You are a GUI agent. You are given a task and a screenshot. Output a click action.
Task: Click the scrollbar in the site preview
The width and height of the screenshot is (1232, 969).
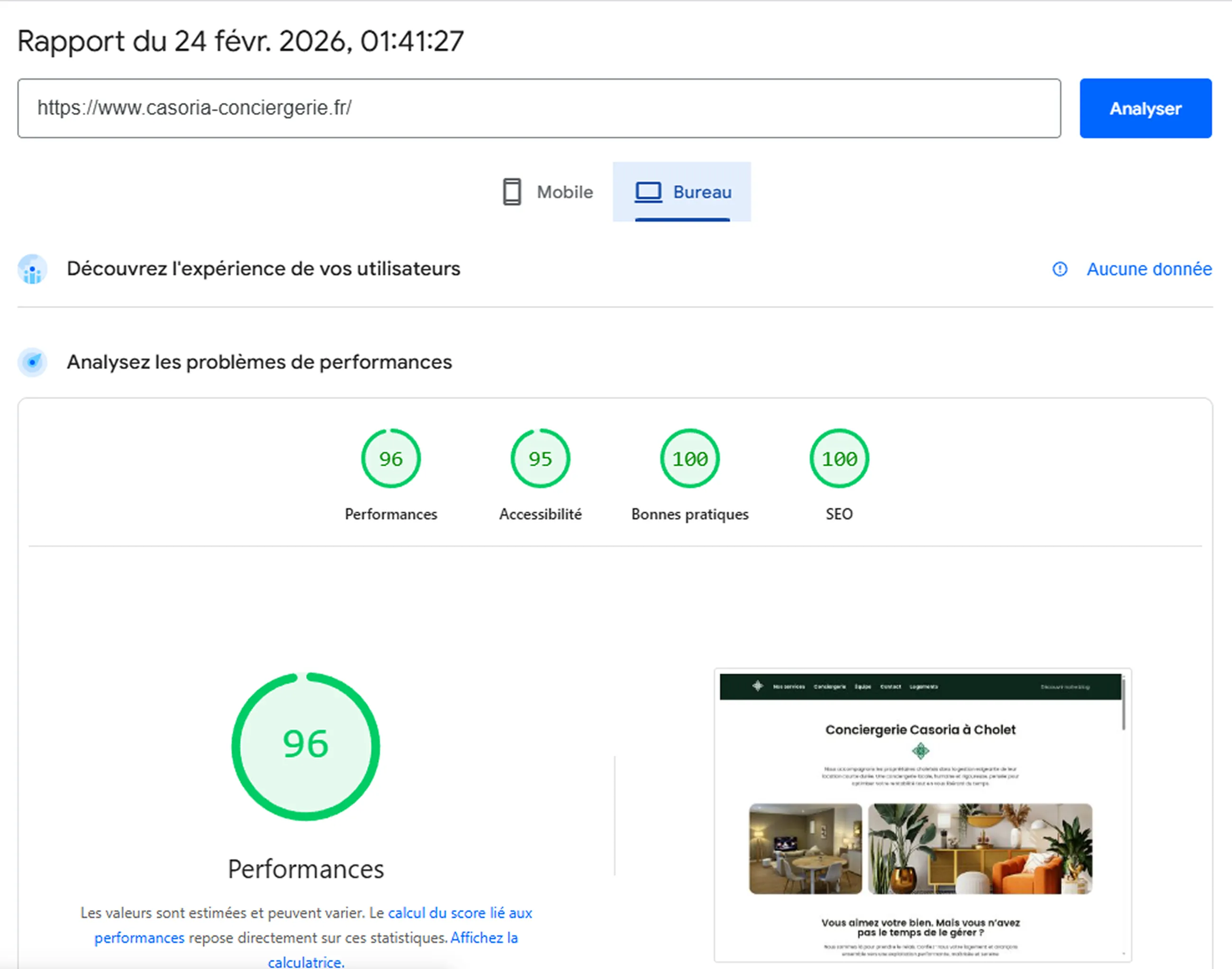[1123, 704]
